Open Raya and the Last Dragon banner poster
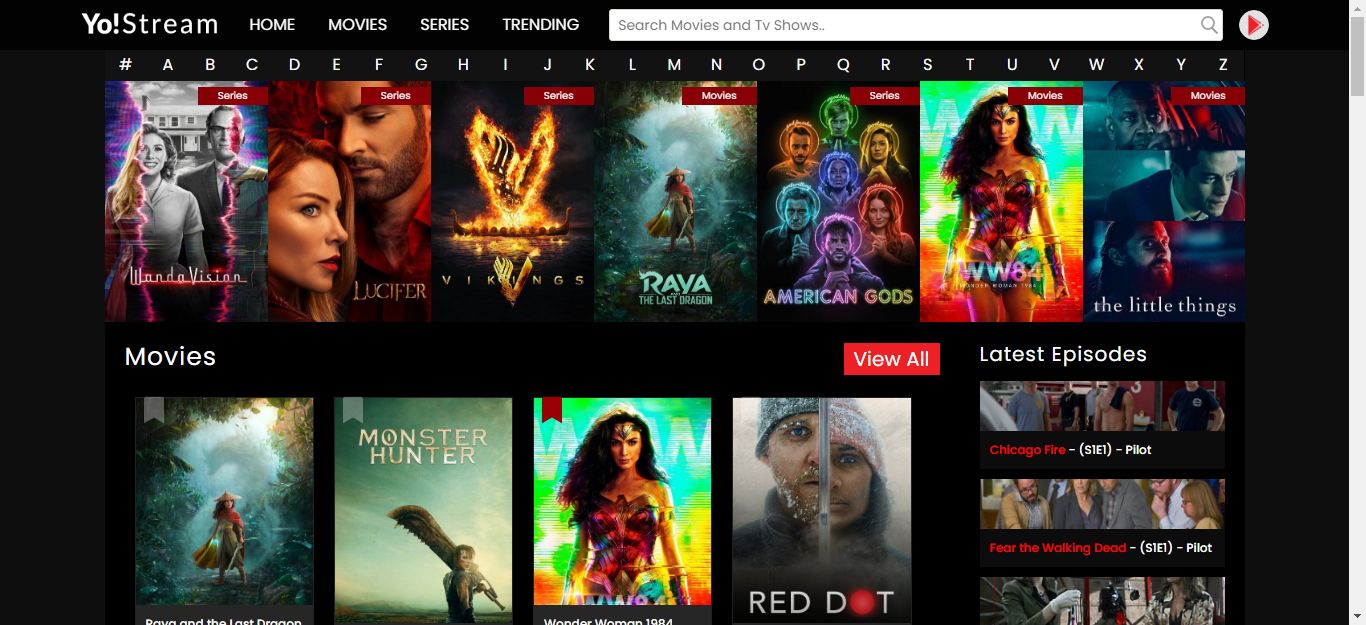This screenshot has height=625, width=1366. click(x=675, y=201)
